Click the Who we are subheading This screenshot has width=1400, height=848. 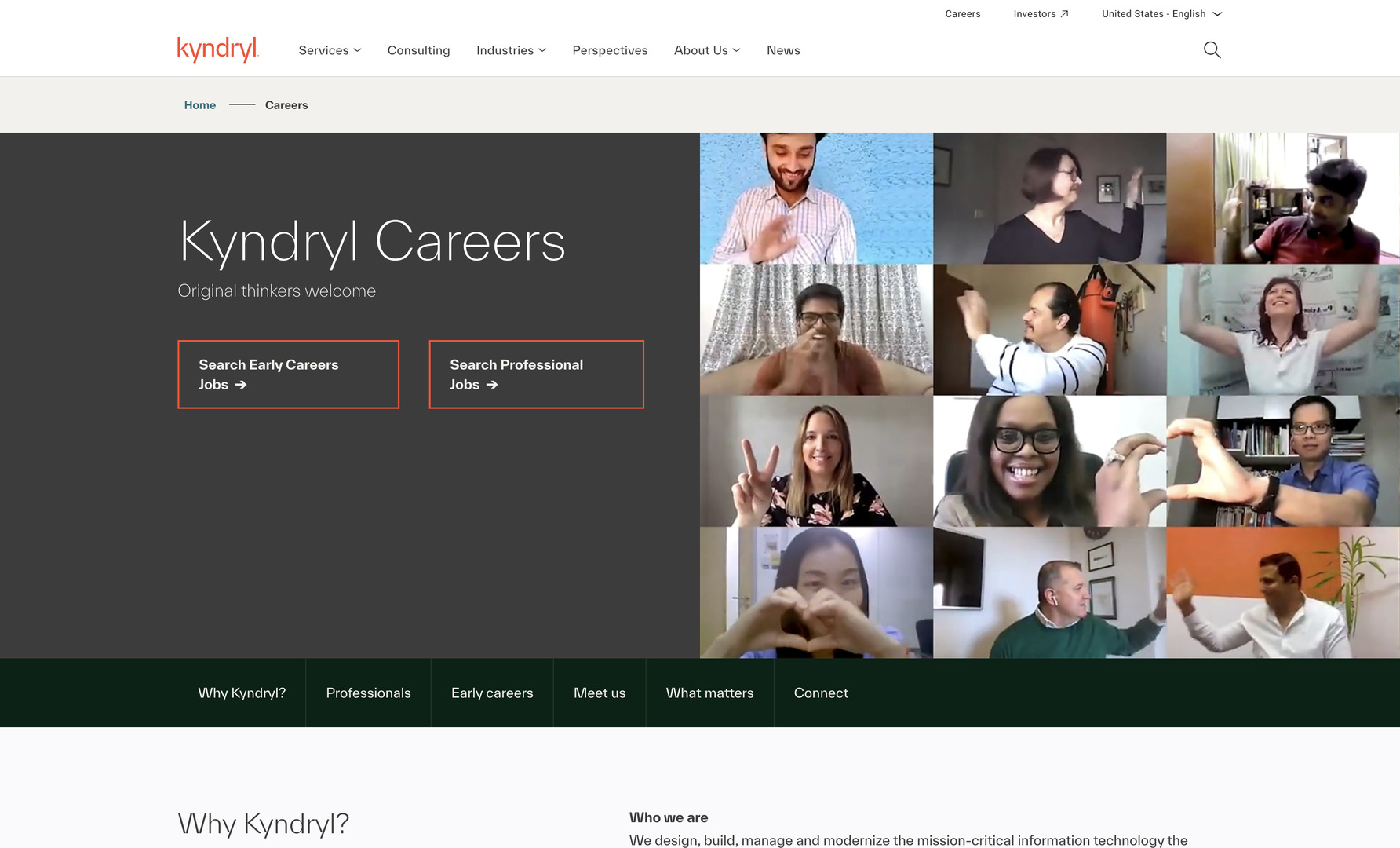[669, 817]
